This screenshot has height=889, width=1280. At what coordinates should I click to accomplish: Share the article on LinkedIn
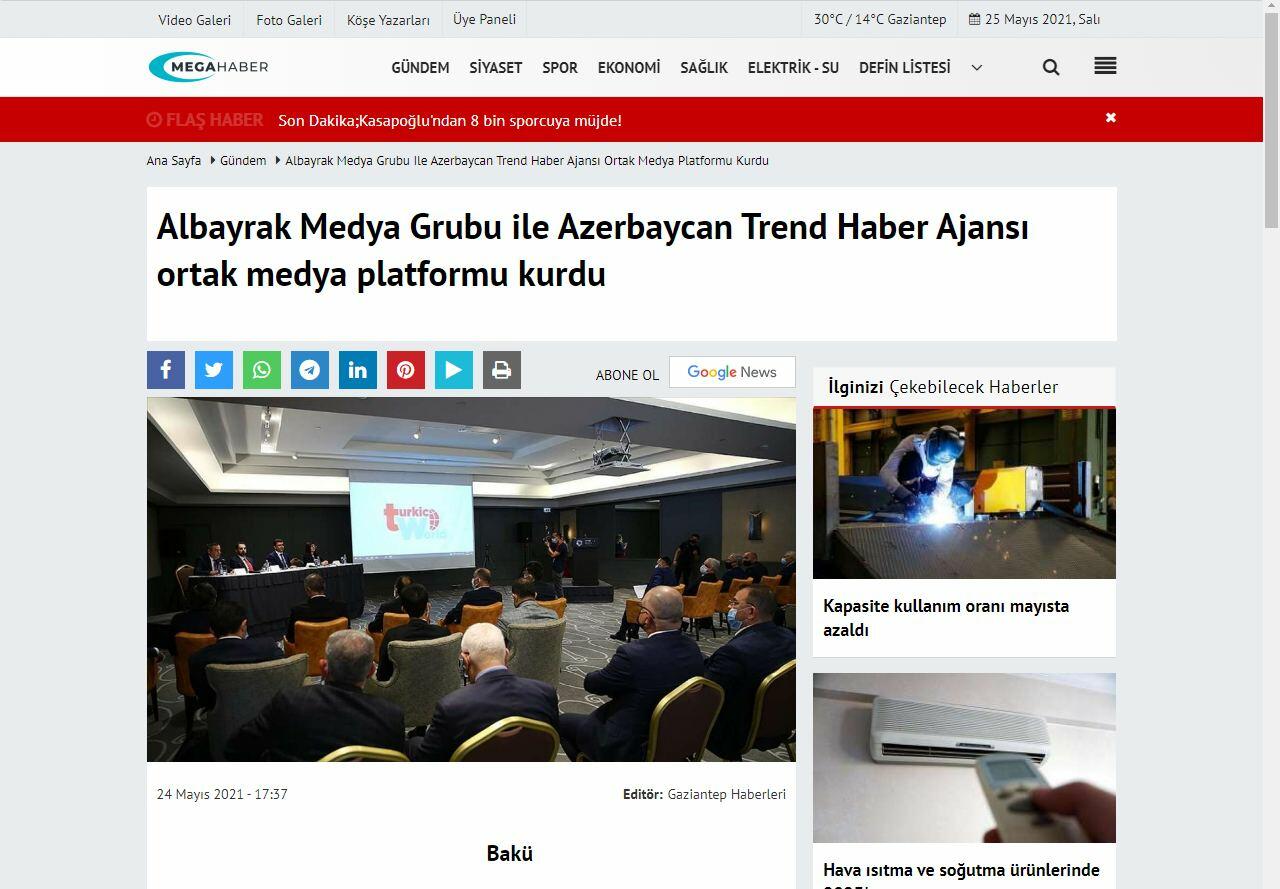358,370
